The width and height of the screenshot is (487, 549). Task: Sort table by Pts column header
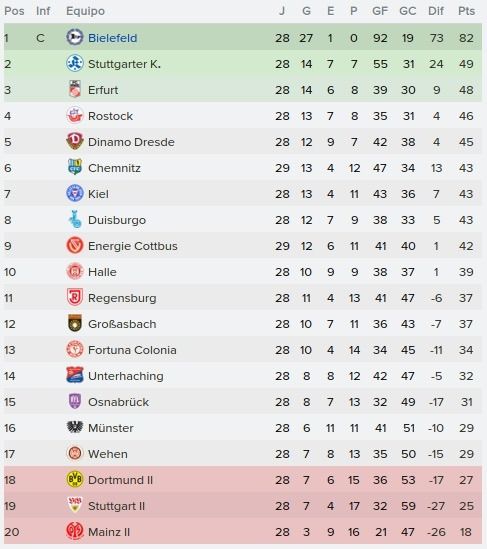pyautogui.click(x=466, y=11)
